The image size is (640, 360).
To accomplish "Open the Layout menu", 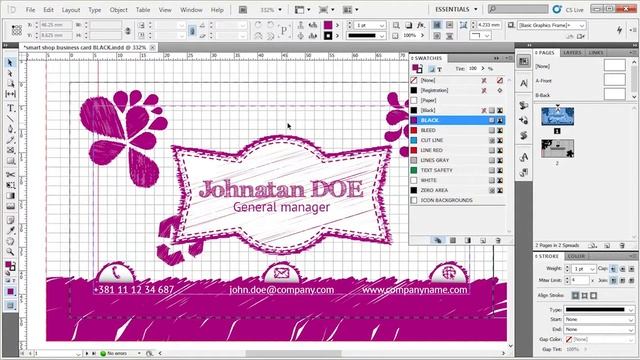I will [x=71, y=9].
